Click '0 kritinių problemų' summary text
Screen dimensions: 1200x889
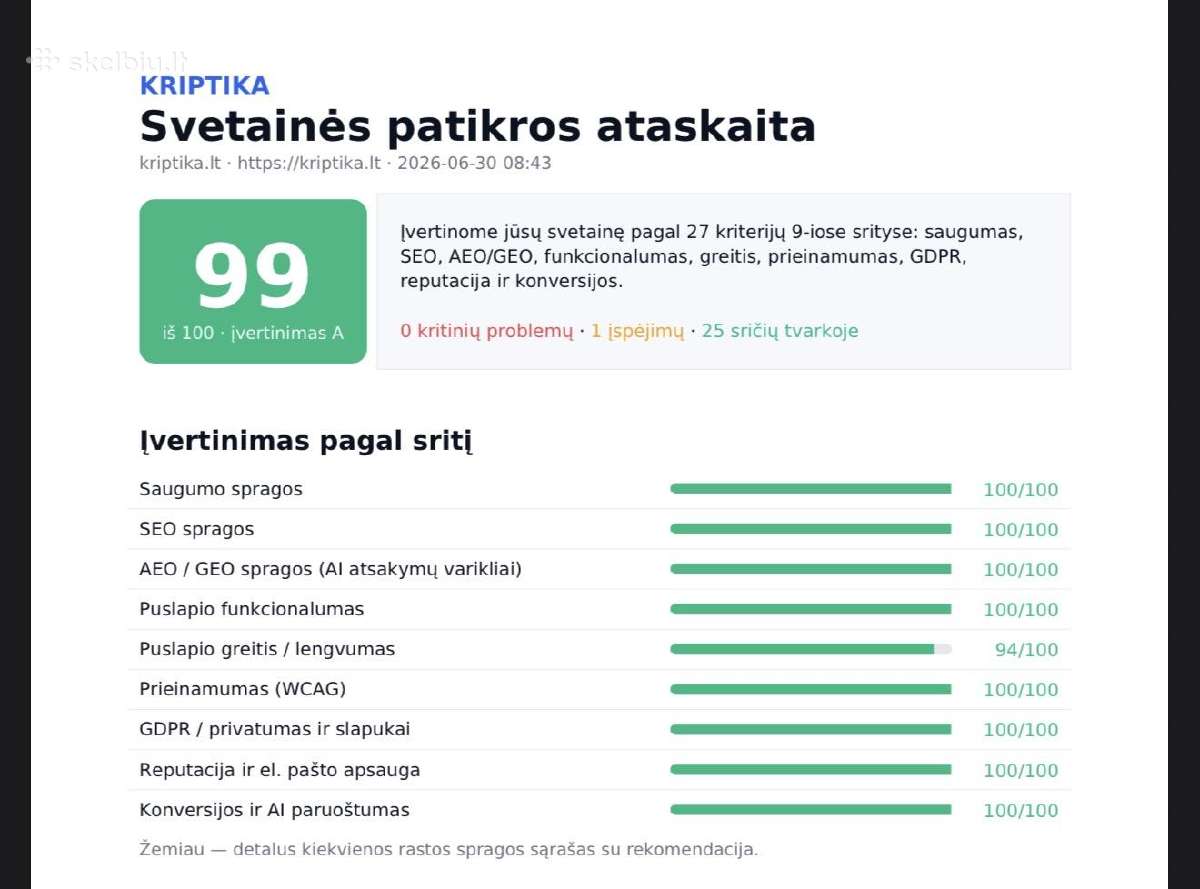coord(487,331)
